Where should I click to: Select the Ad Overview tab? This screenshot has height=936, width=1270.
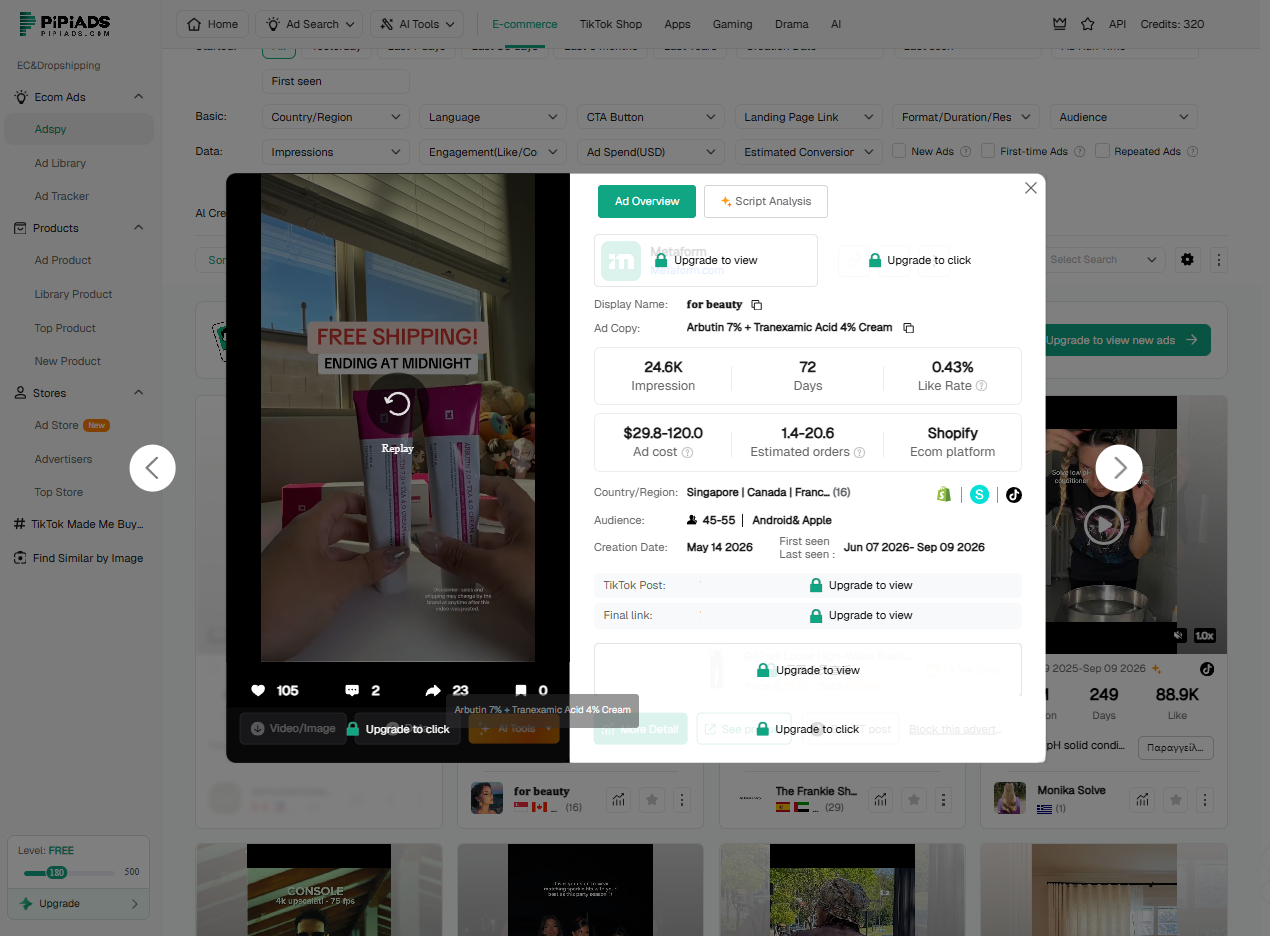coord(647,201)
